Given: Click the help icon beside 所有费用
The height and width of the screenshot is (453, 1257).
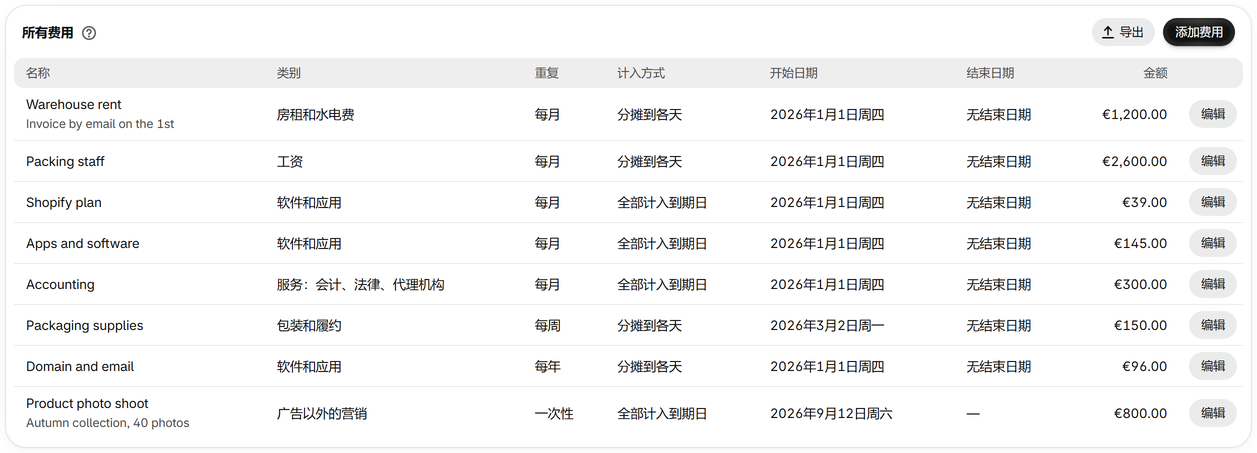Looking at the screenshot, I should (89, 33).
